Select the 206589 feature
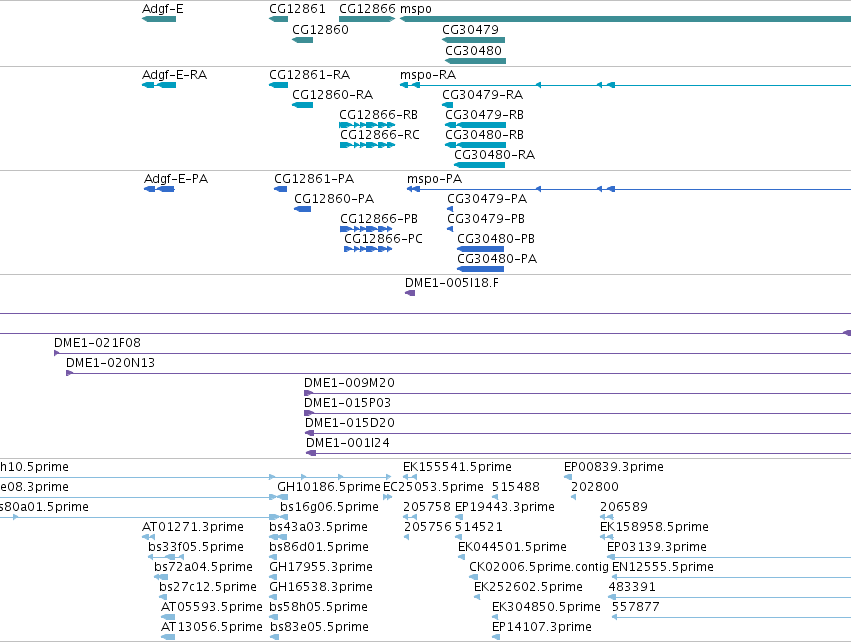 pyautogui.click(x=606, y=517)
